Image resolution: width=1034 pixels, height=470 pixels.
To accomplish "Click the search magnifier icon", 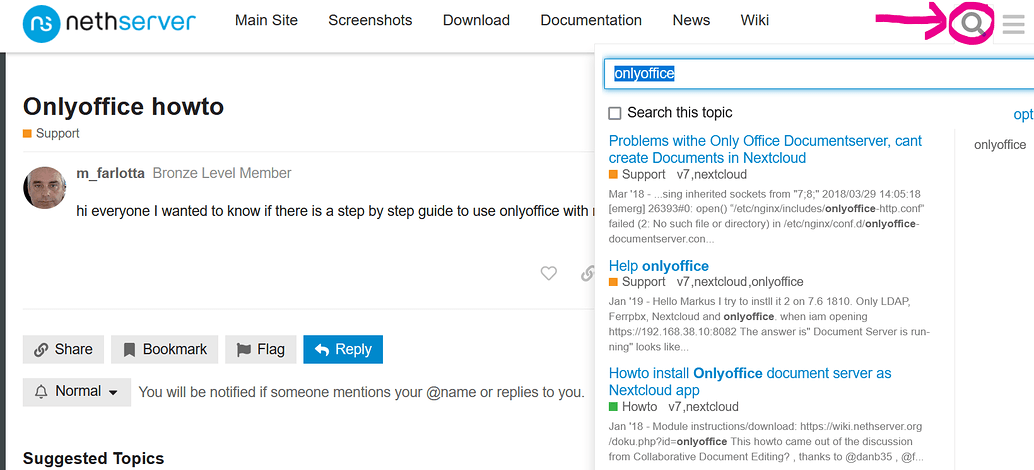I will click(x=973, y=24).
